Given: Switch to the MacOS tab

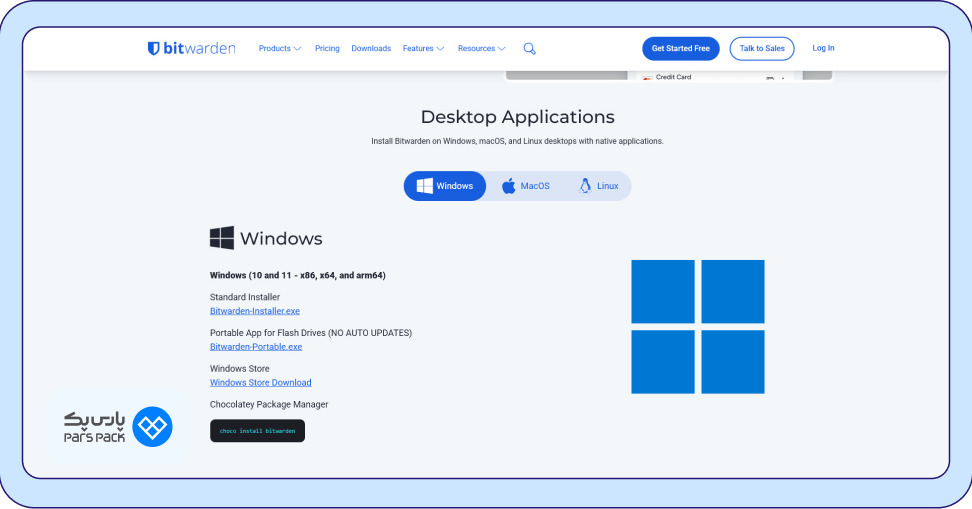Looking at the screenshot, I should 526,186.
